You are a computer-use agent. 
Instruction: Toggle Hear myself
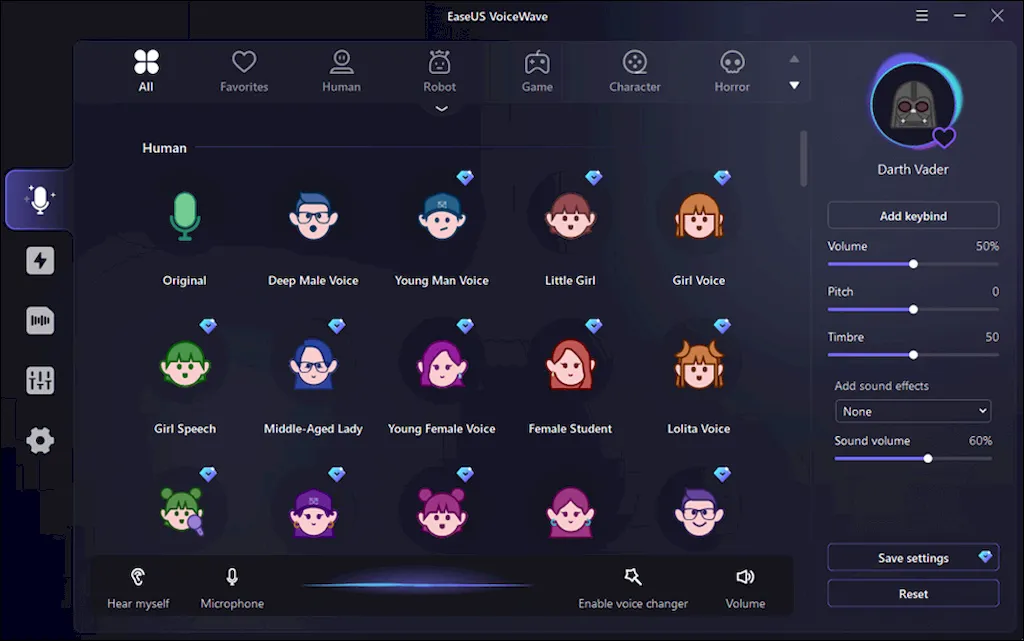[138, 589]
